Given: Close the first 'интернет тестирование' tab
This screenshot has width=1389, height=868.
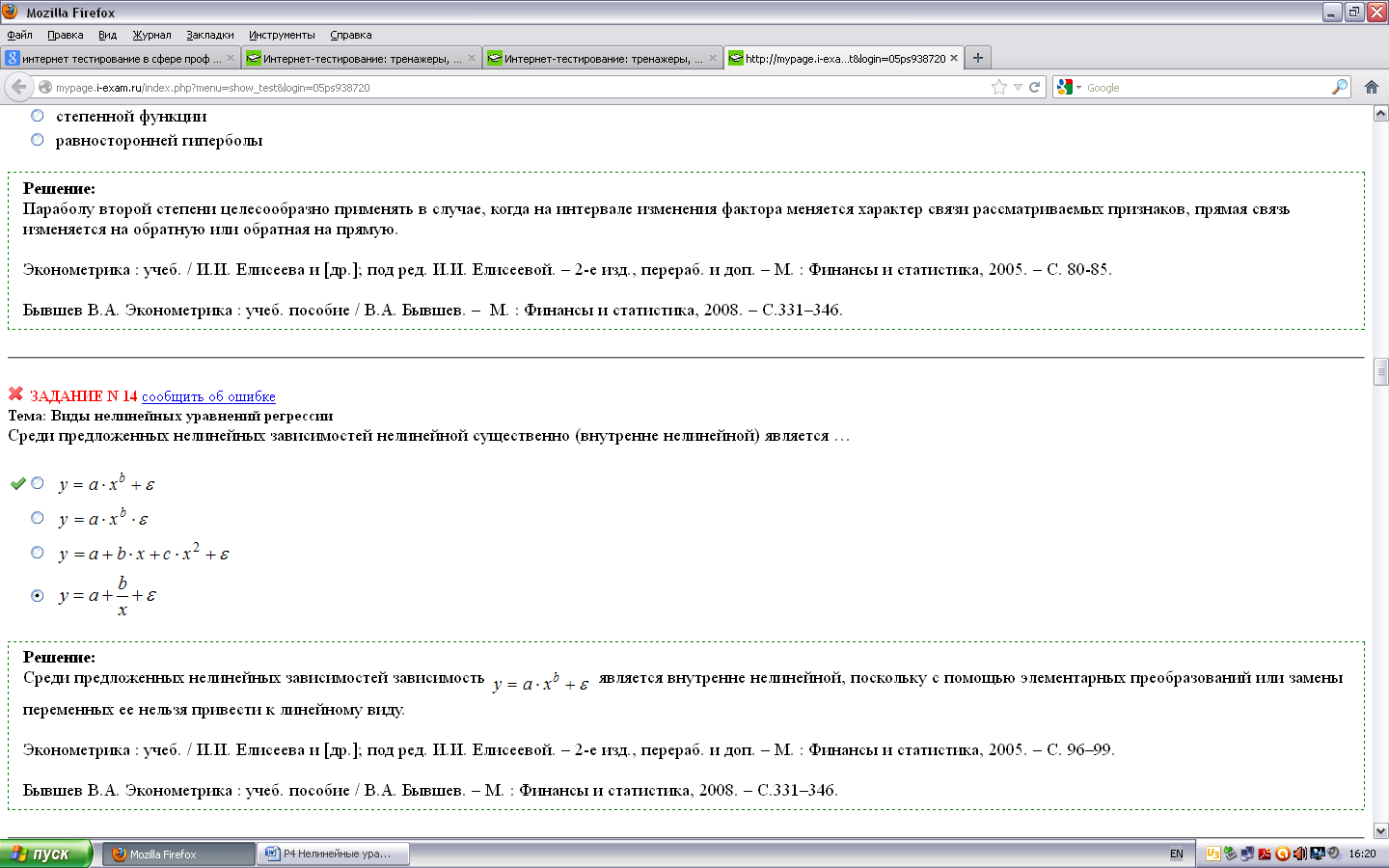Looking at the screenshot, I should coord(231,58).
